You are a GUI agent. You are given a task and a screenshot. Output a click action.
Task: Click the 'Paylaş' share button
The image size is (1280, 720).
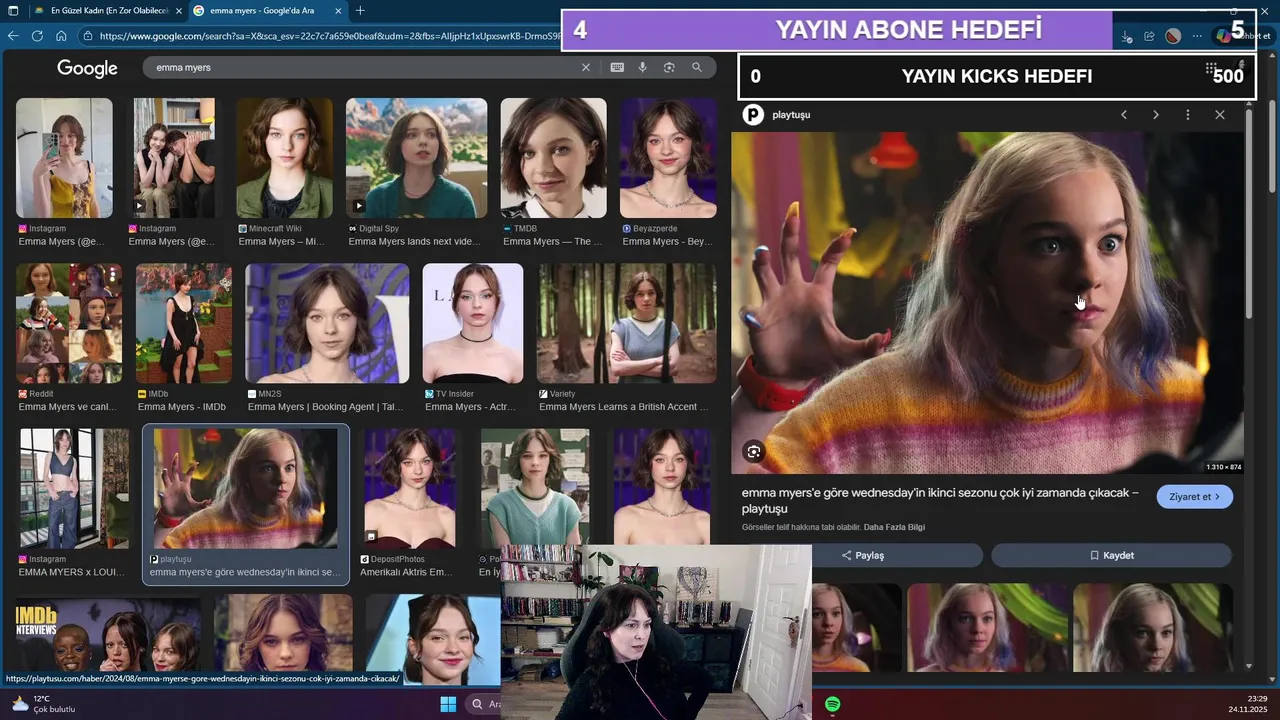pos(862,555)
